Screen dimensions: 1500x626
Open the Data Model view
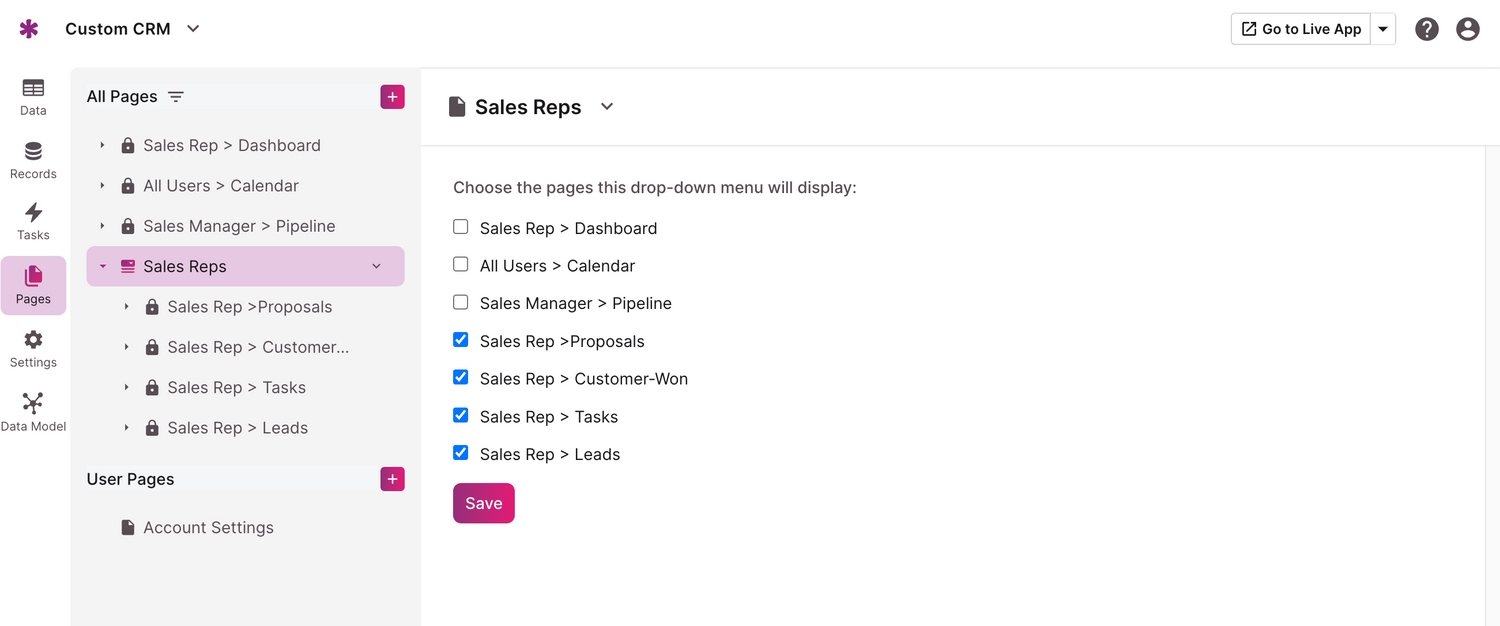pyautogui.click(x=33, y=412)
